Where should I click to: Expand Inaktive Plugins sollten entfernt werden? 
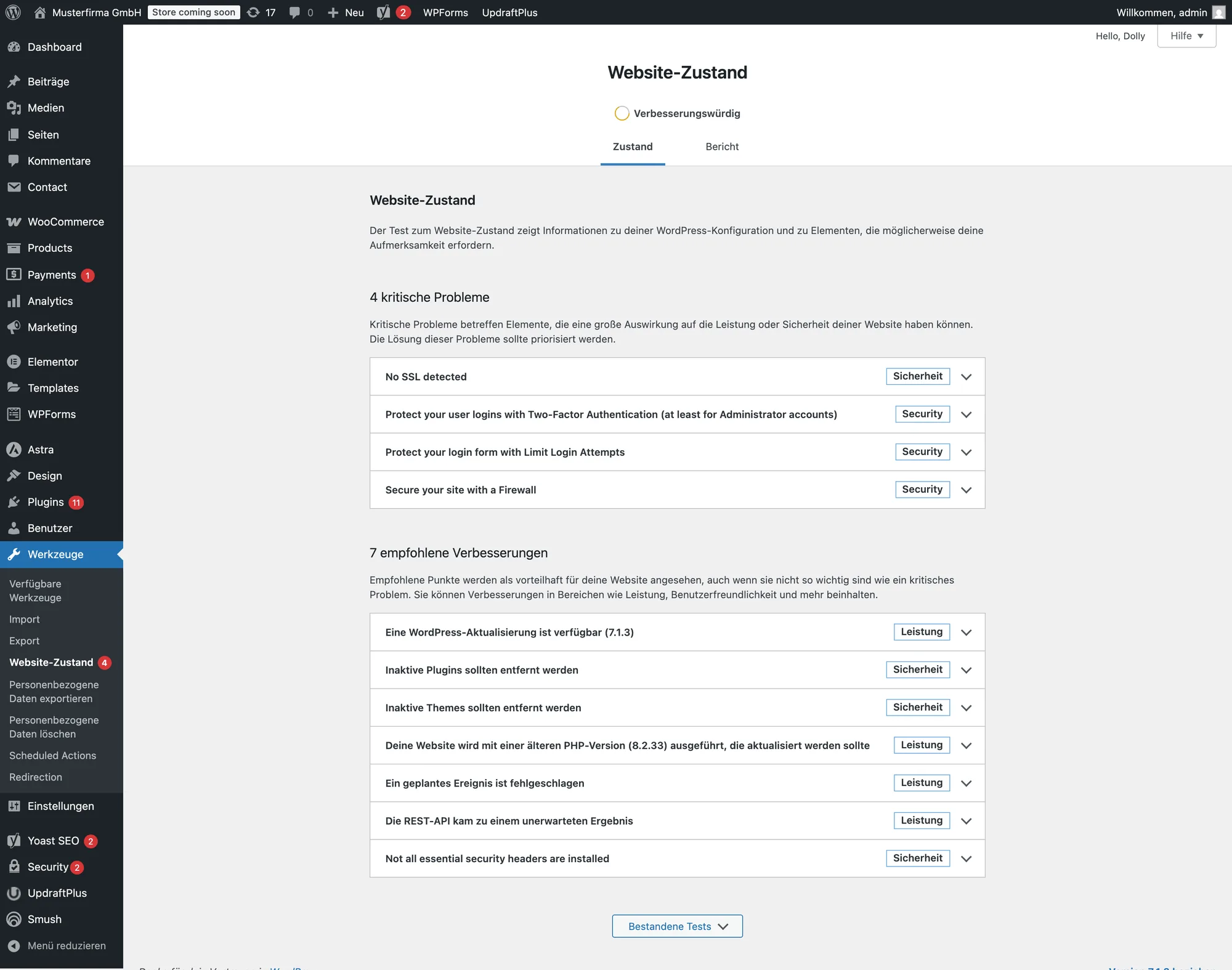pyautogui.click(x=677, y=670)
